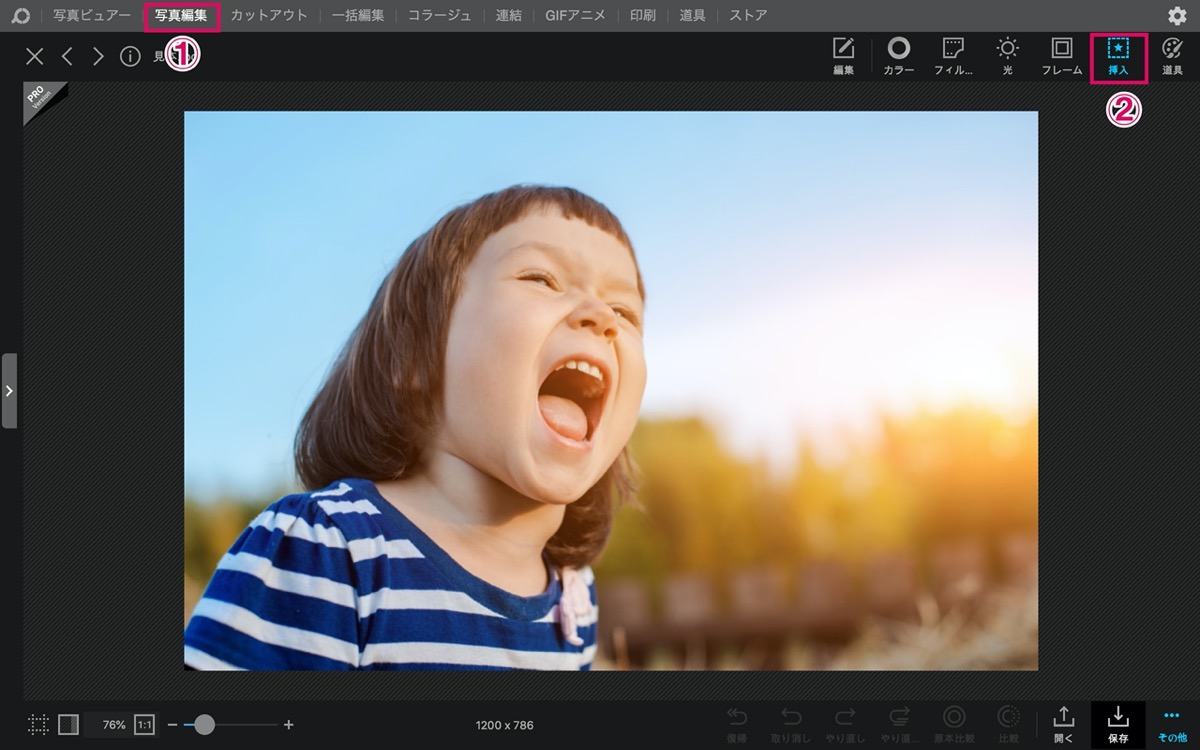Open the 印刷 print tab
Screen dimensions: 1200x750
[643, 16]
